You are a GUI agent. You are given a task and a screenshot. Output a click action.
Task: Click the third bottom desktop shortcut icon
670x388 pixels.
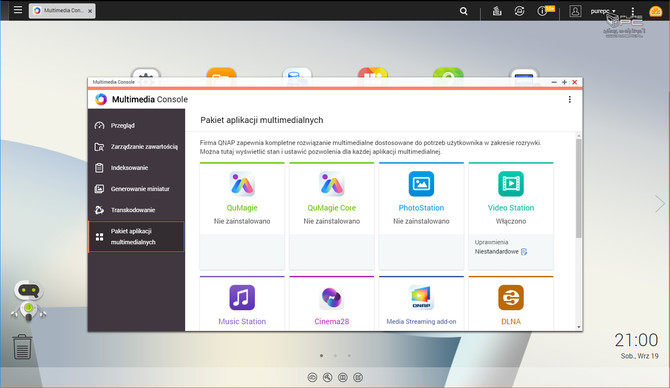pos(343,377)
